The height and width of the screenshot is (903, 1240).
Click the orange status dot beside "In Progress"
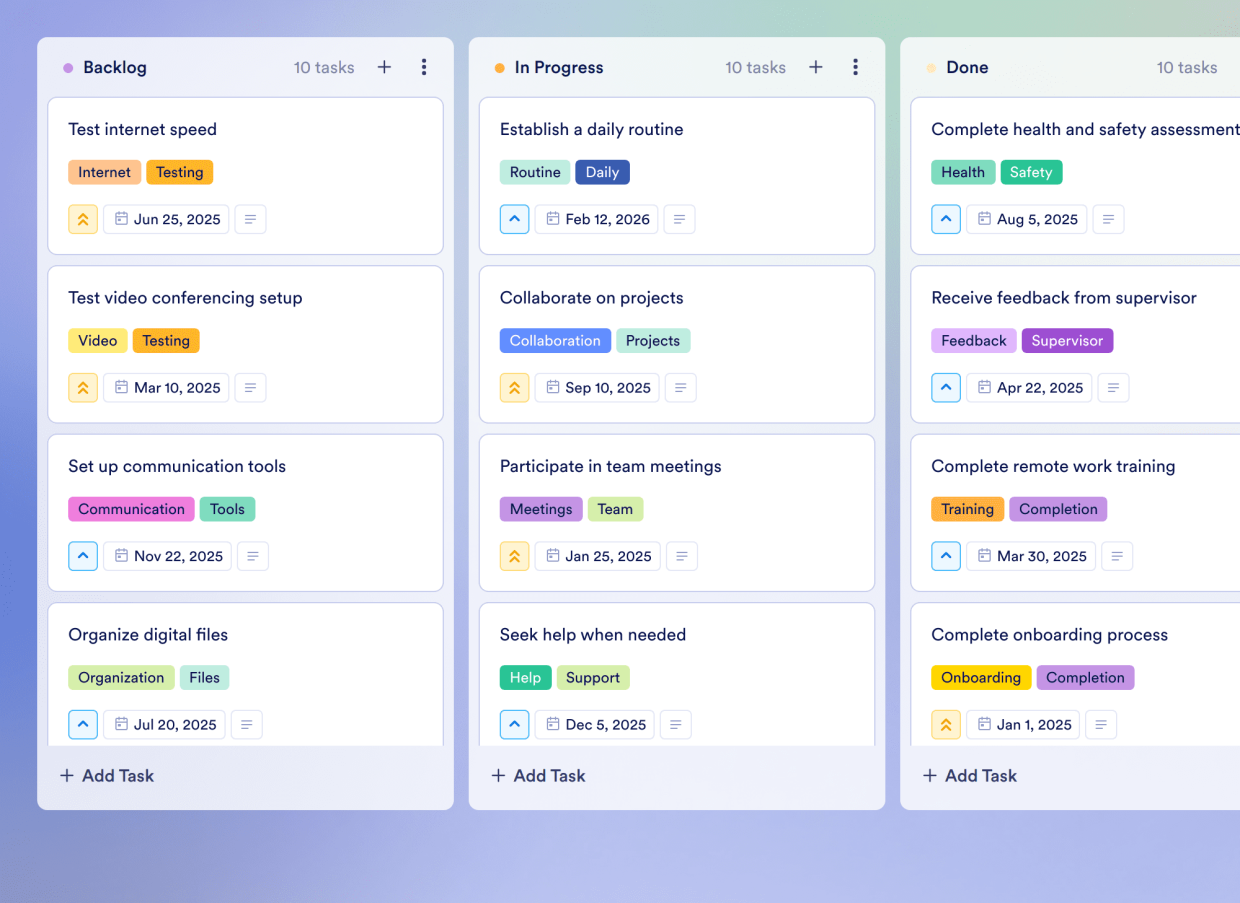click(499, 67)
